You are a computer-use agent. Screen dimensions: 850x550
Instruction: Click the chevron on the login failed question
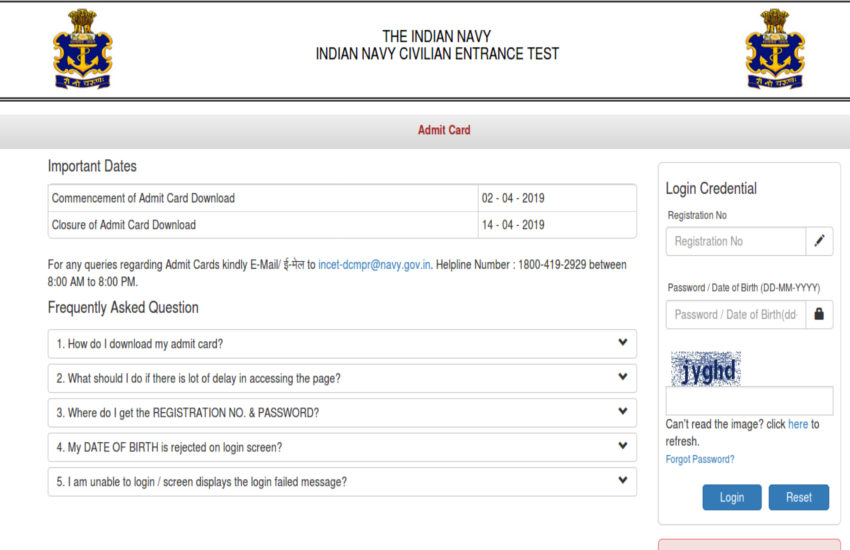[622, 481]
